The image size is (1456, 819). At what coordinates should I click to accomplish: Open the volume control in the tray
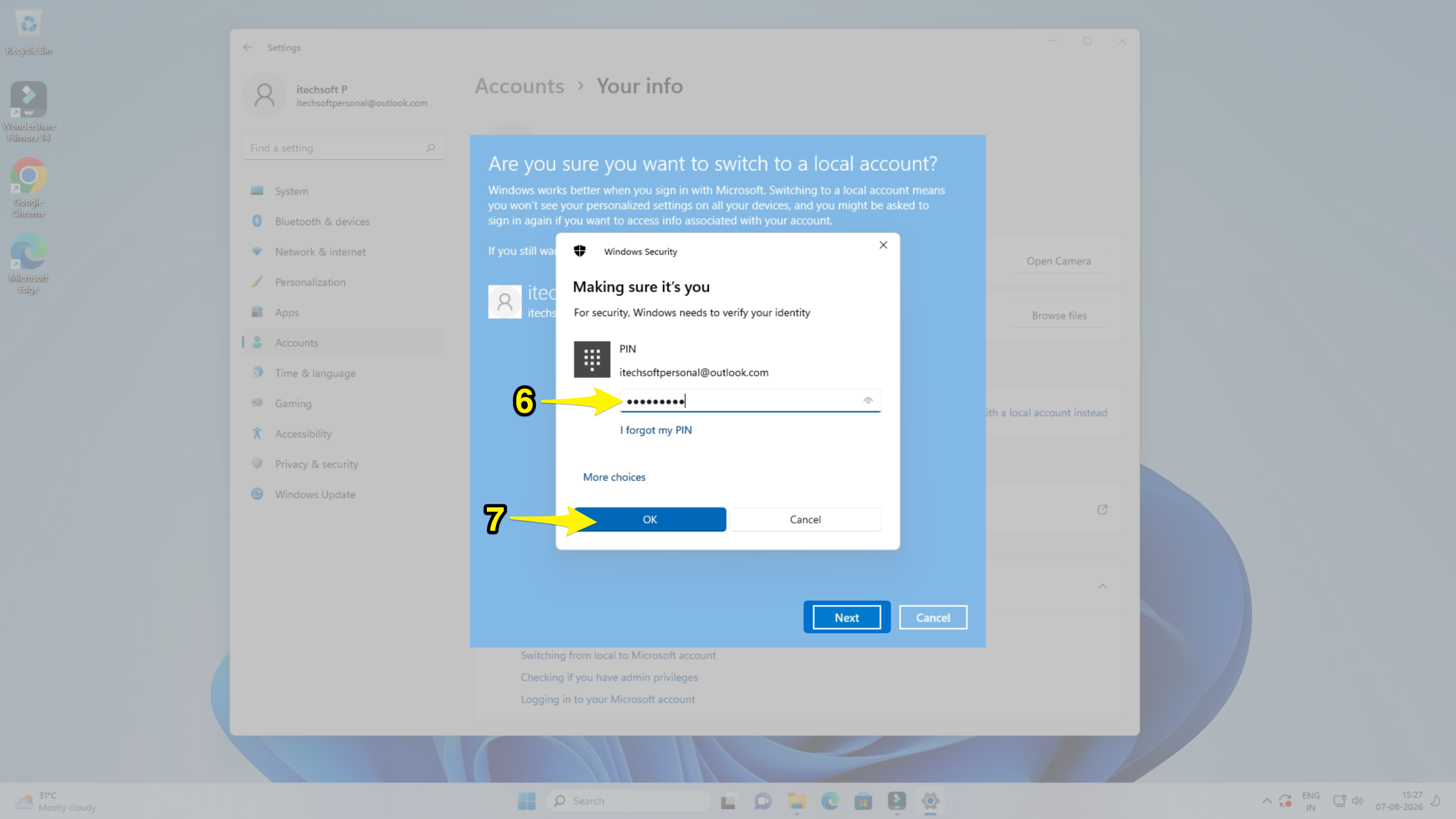1357,801
